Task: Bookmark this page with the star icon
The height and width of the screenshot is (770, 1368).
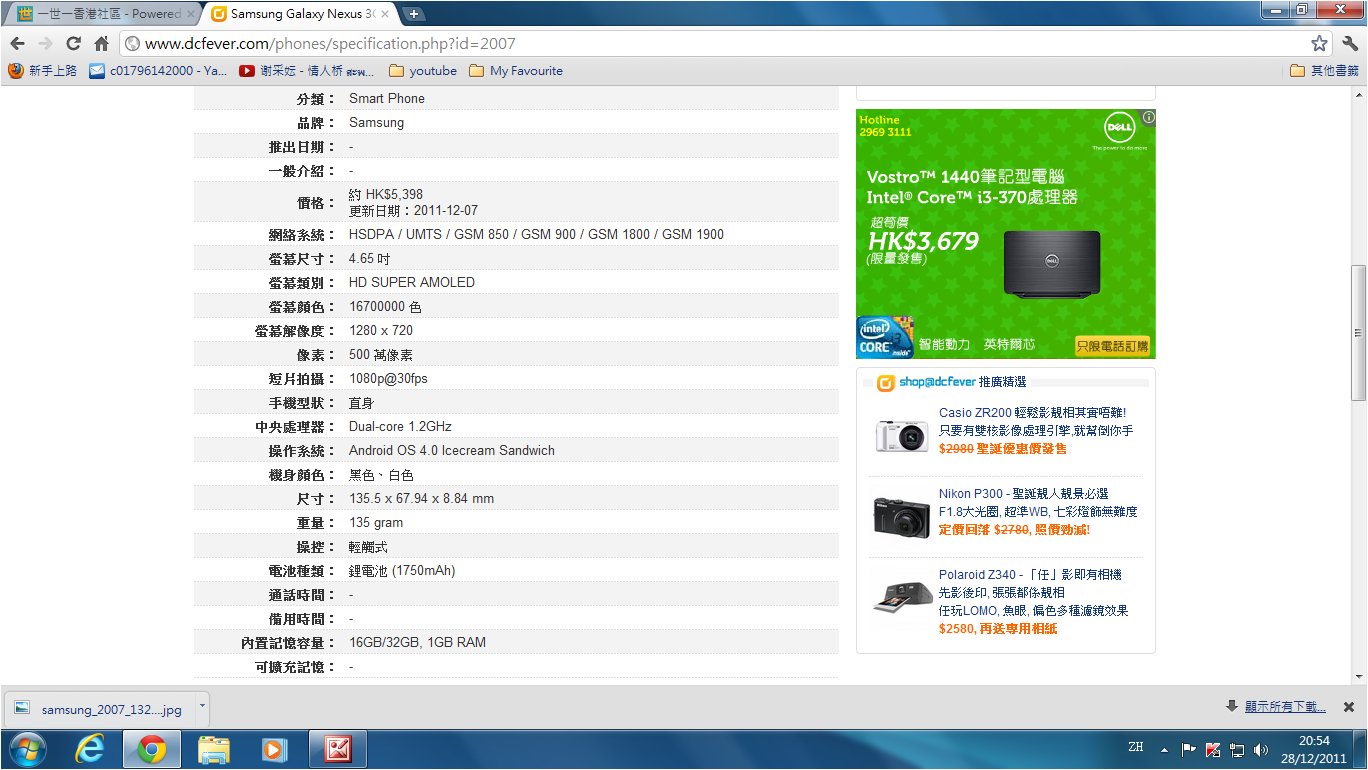Action: point(1319,44)
